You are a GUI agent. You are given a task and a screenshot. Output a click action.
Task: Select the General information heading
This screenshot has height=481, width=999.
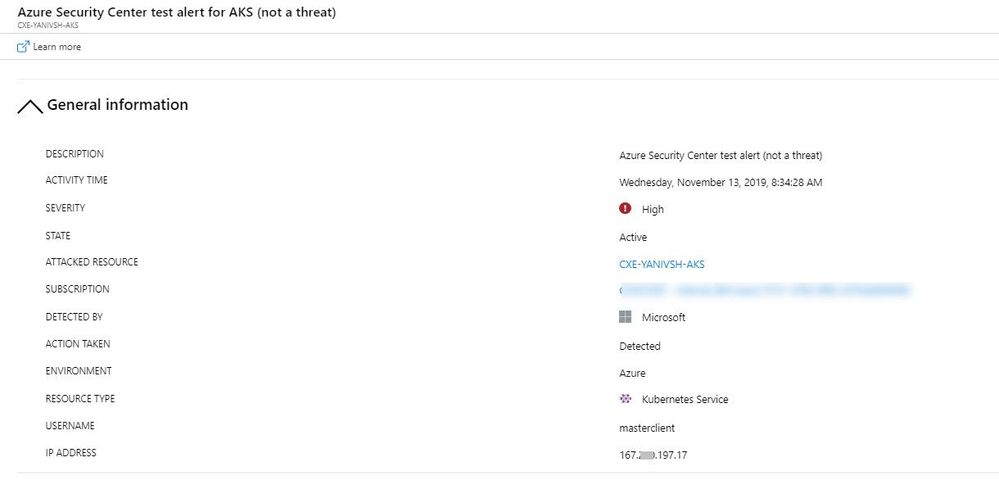(x=118, y=104)
